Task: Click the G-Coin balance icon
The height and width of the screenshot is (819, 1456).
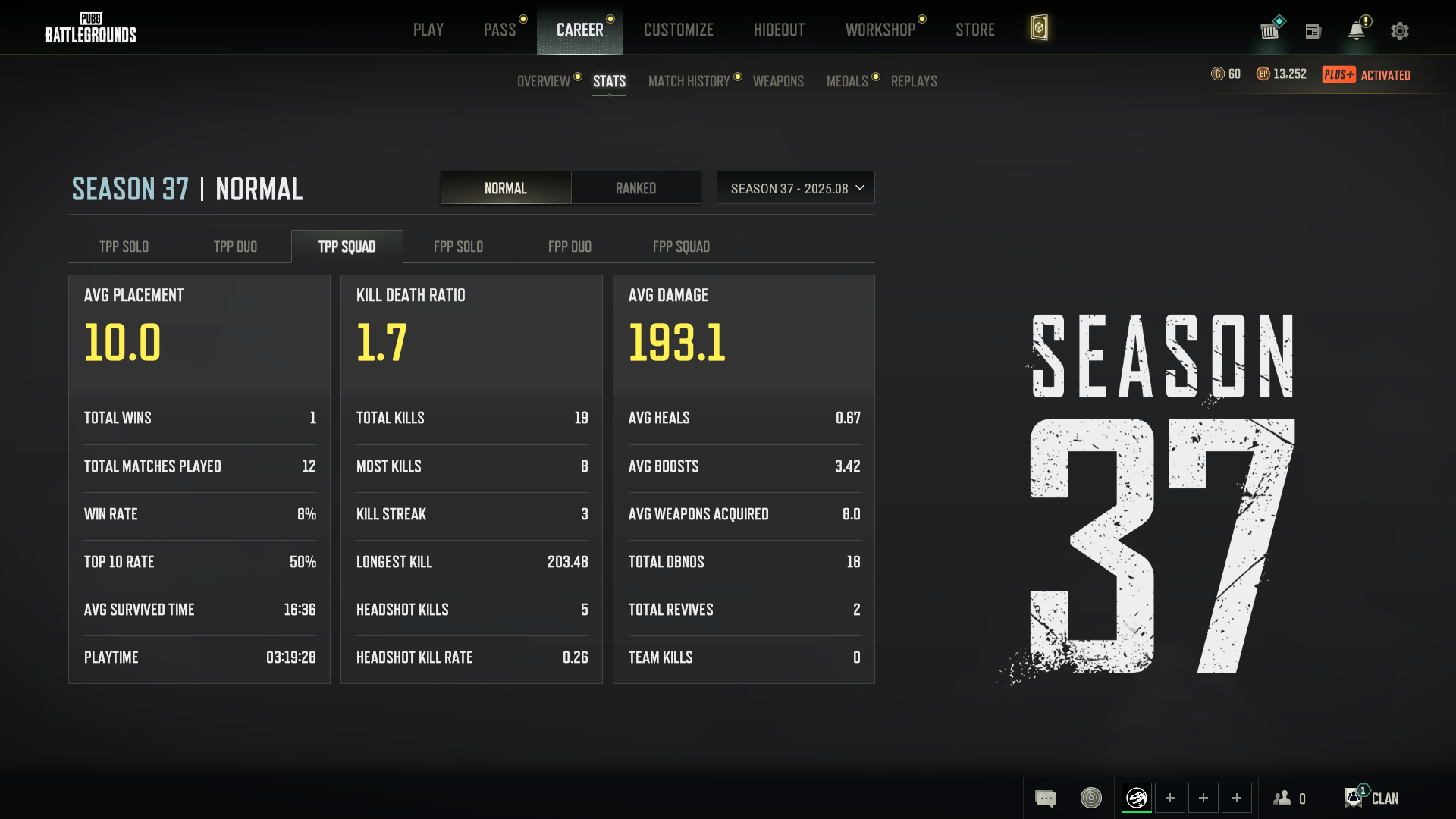Action: pos(1218,74)
